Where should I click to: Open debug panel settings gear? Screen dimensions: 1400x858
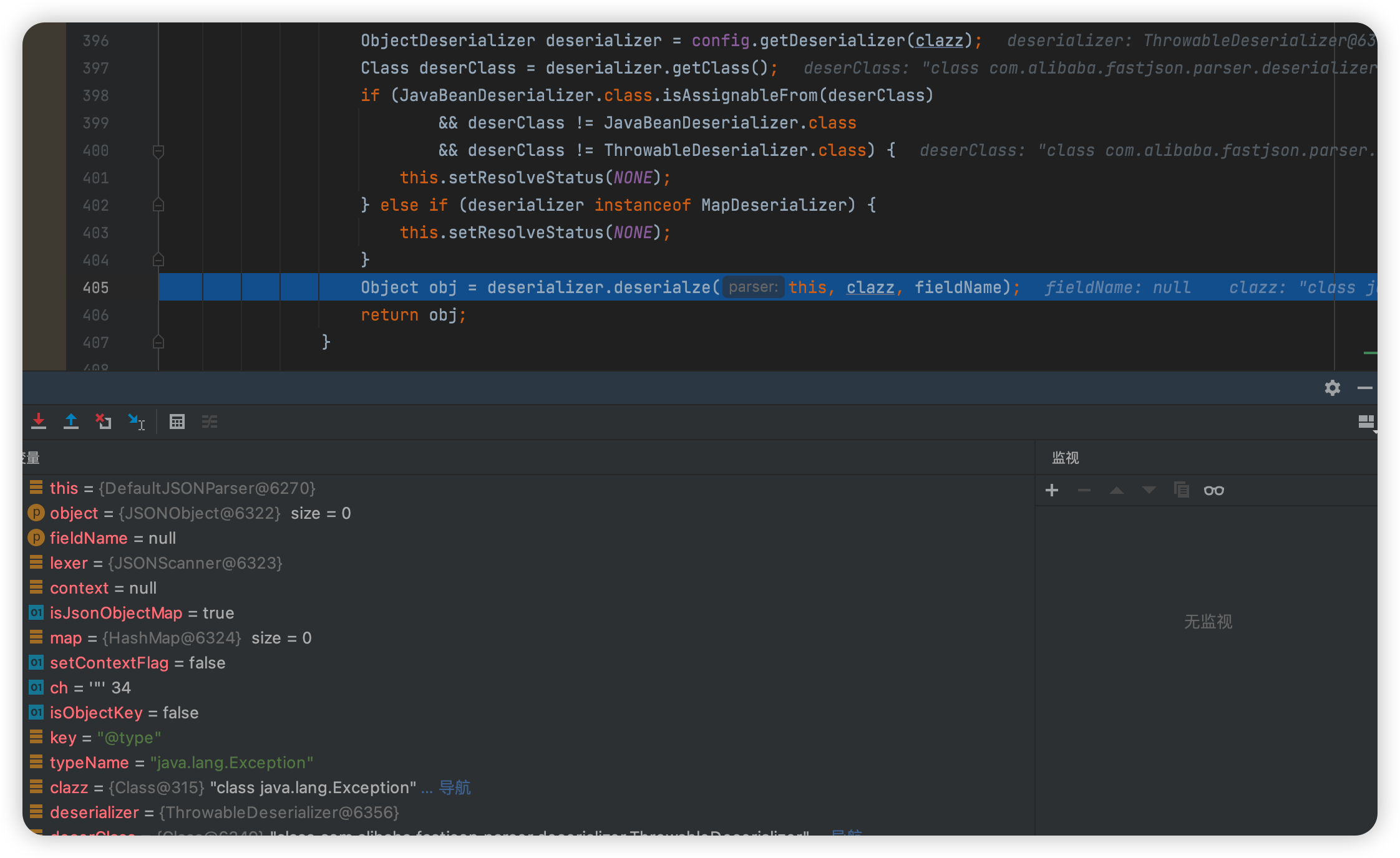(1333, 388)
